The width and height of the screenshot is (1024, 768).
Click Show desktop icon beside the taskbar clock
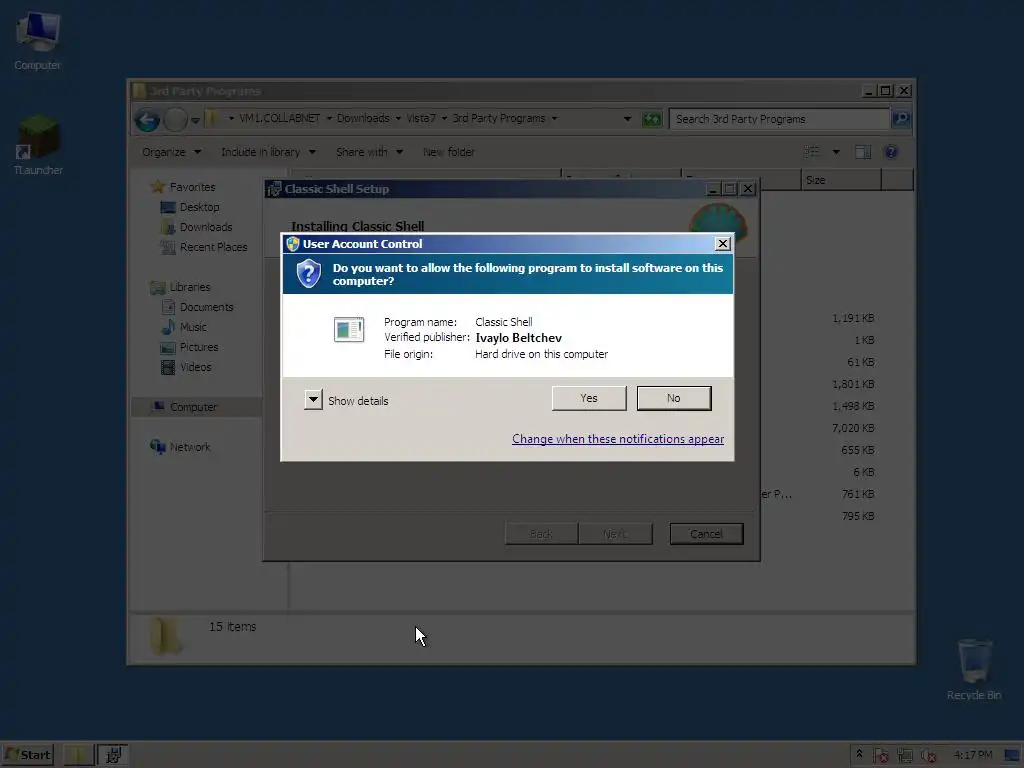click(1012, 756)
